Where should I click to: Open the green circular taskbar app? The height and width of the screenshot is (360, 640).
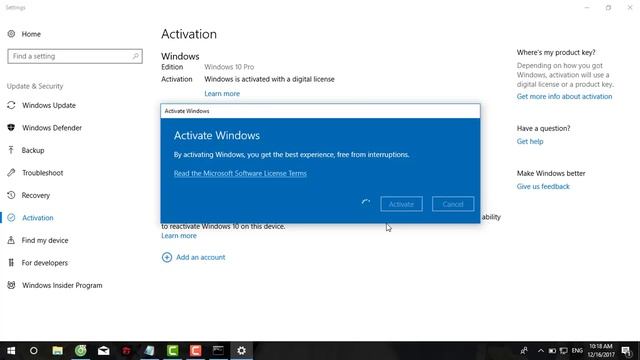(81, 351)
